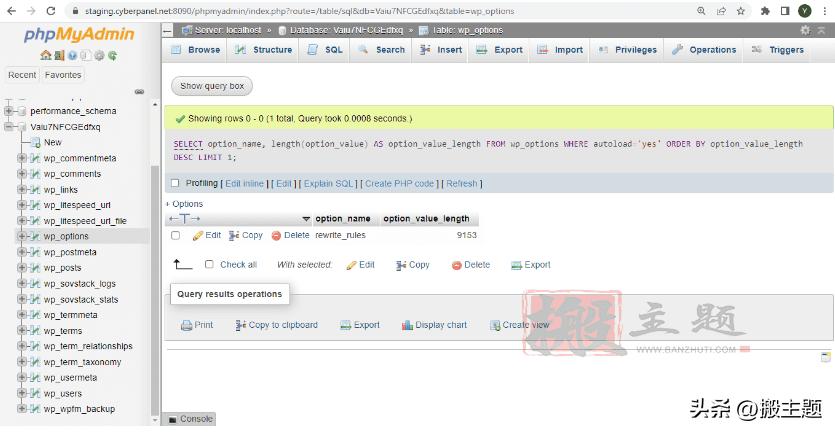835x432 pixels.
Task: Expand wp_comments table node
Action: click(22, 174)
